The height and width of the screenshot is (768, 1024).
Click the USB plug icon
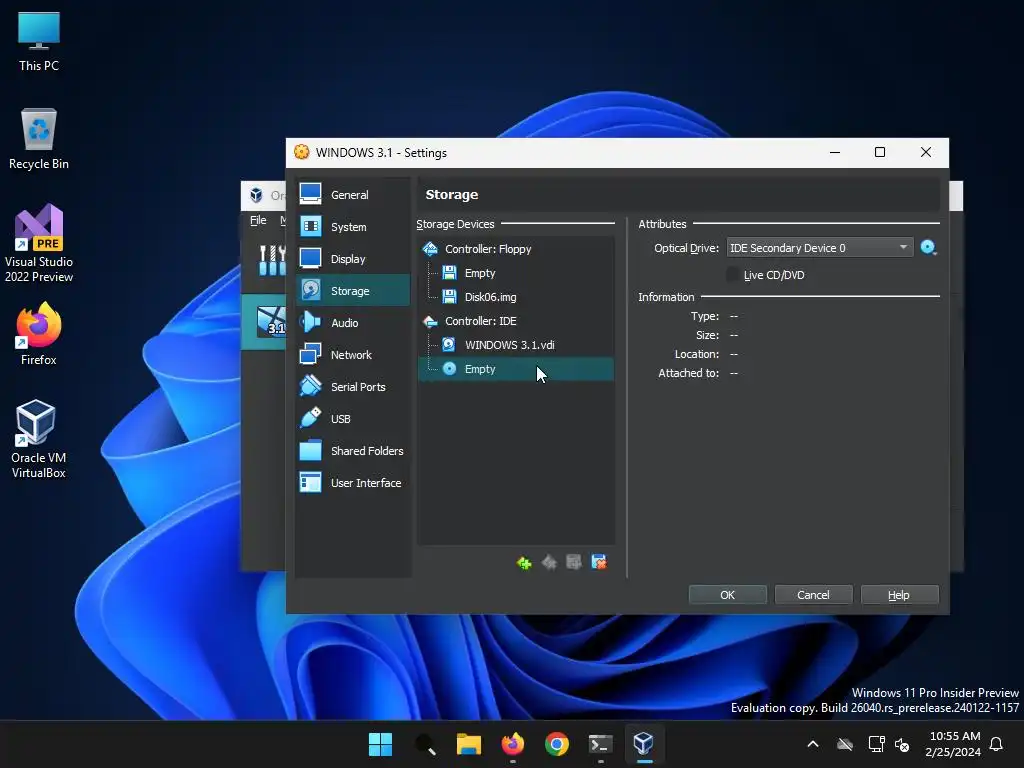tap(310, 418)
